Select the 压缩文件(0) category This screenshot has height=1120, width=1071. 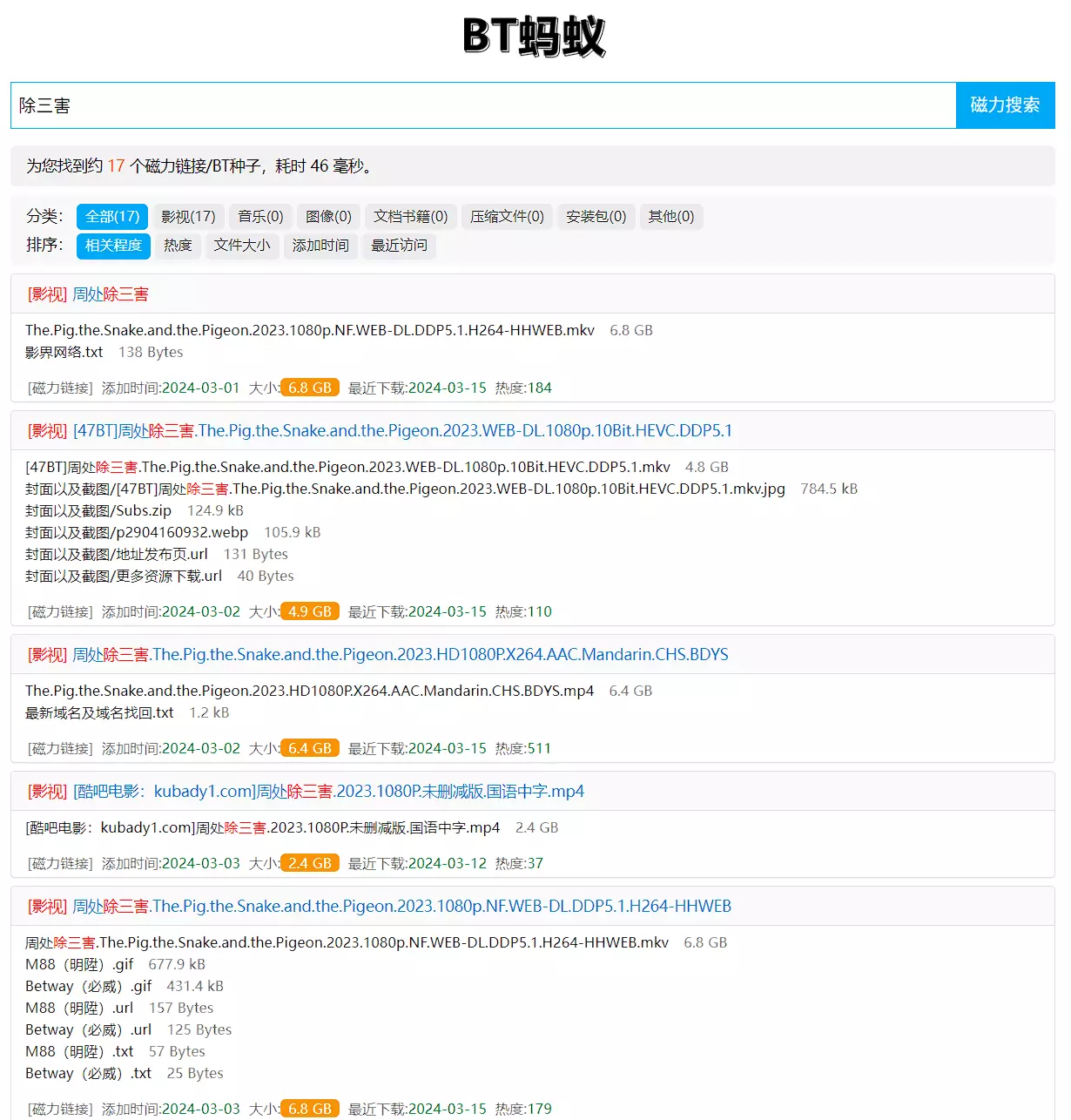507,217
